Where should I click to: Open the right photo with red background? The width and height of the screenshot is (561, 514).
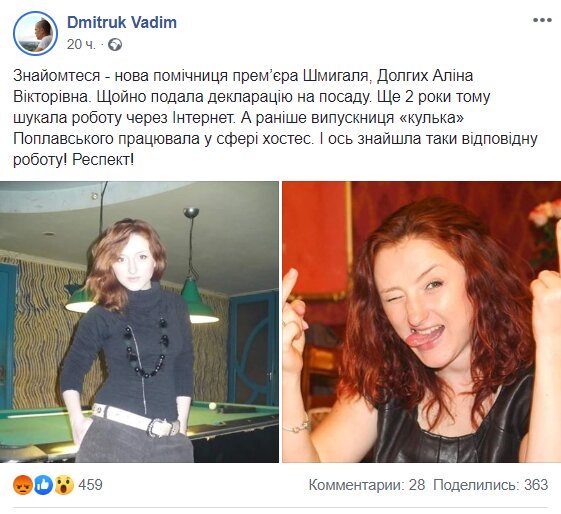tap(421, 322)
